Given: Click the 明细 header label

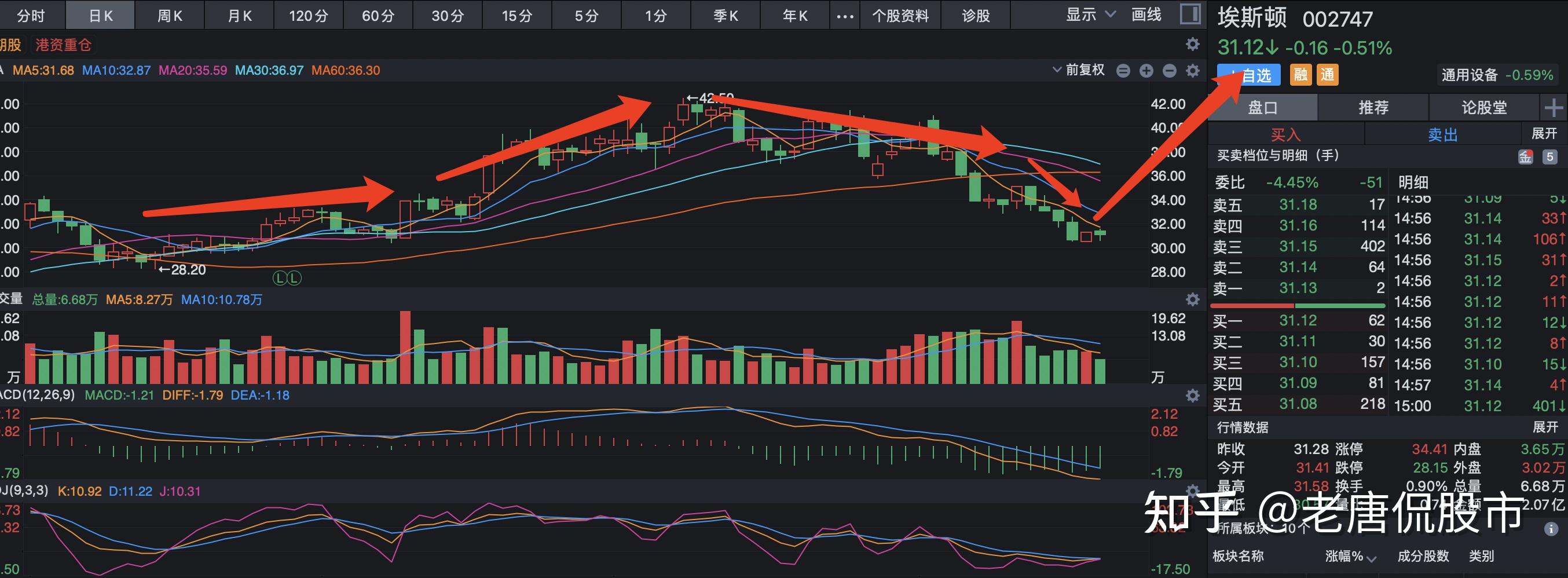Looking at the screenshot, I should pyautogui.click(x=1413, y=182).
